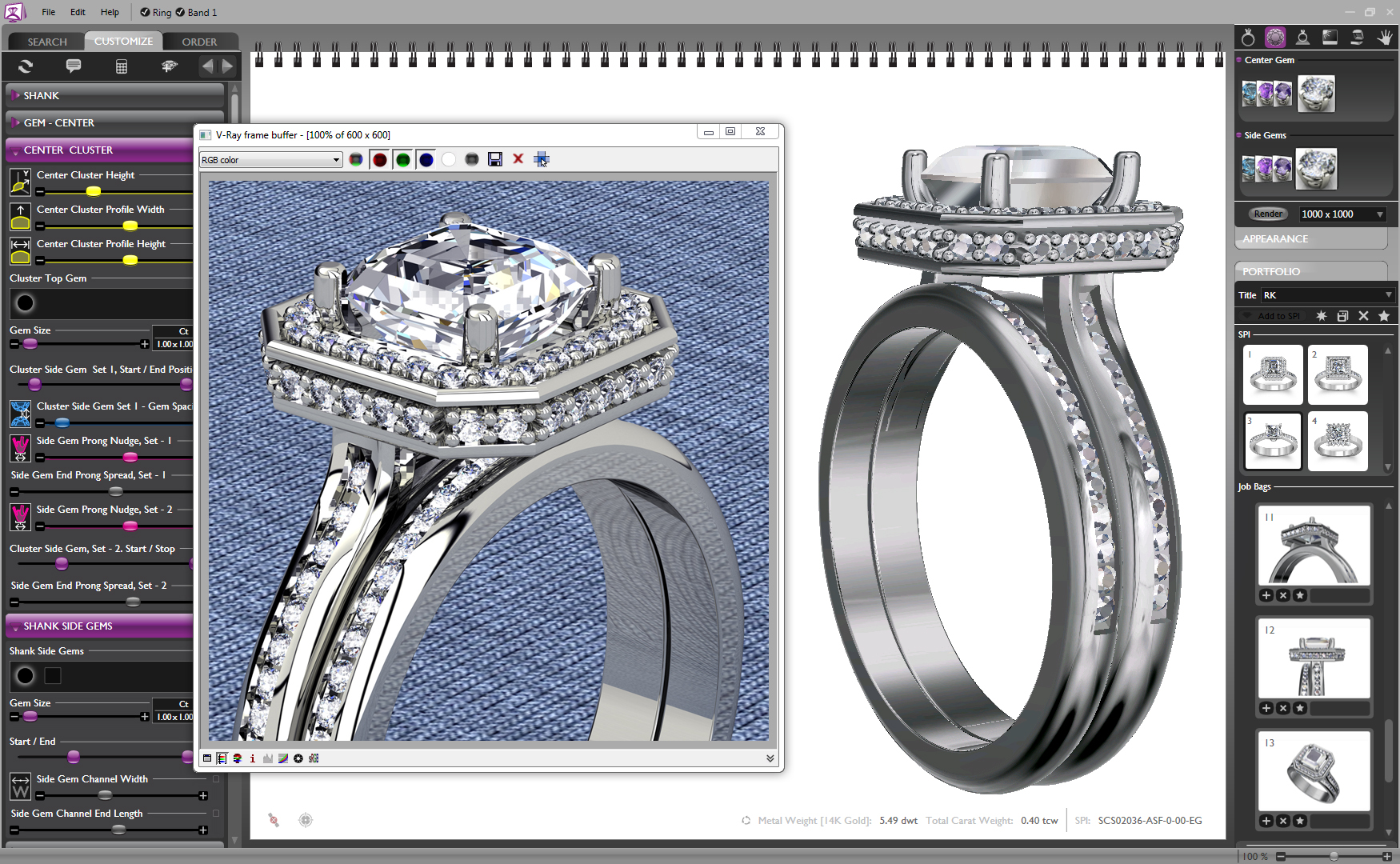Toggle the Ring visibility checkbox
This screenshot has width=1400, height=864.
click(145, 12)
